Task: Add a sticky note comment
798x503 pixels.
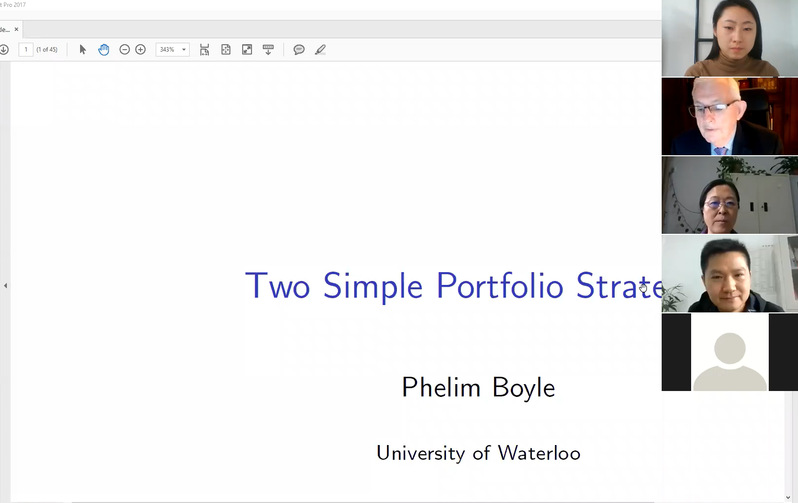Action: (298, 49)
